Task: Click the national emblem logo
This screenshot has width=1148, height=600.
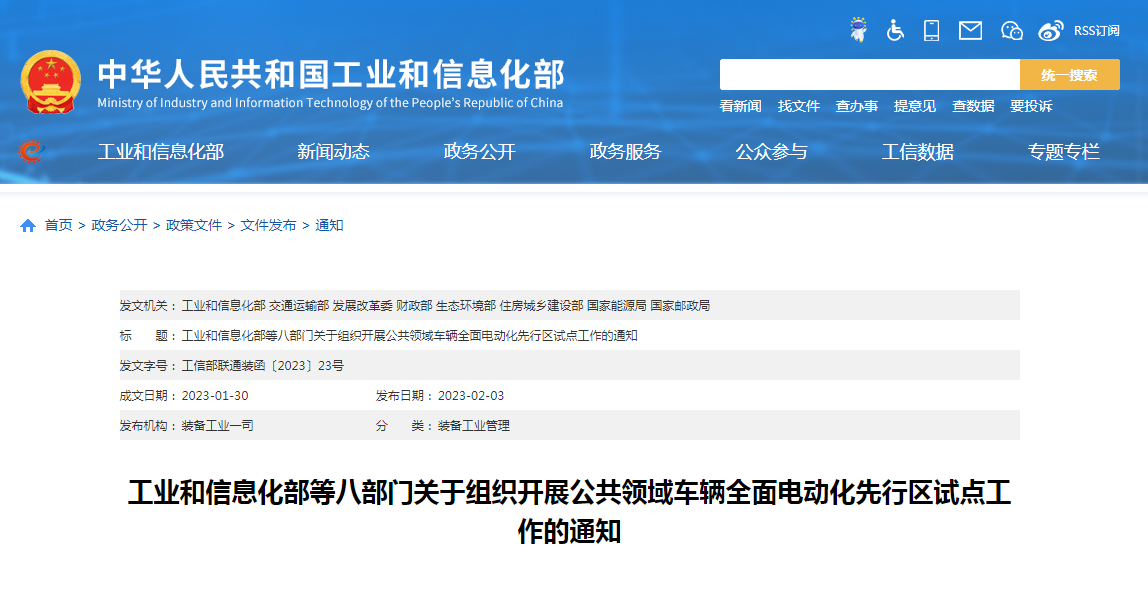Action: 51,82
